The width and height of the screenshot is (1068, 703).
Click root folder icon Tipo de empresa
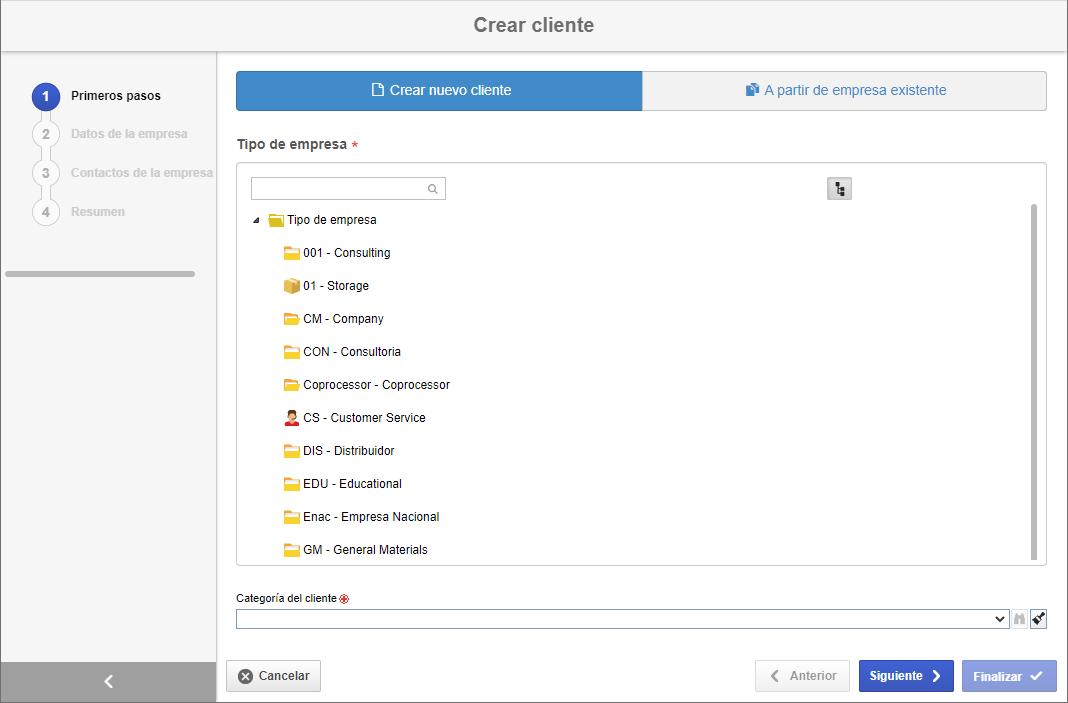276,220
